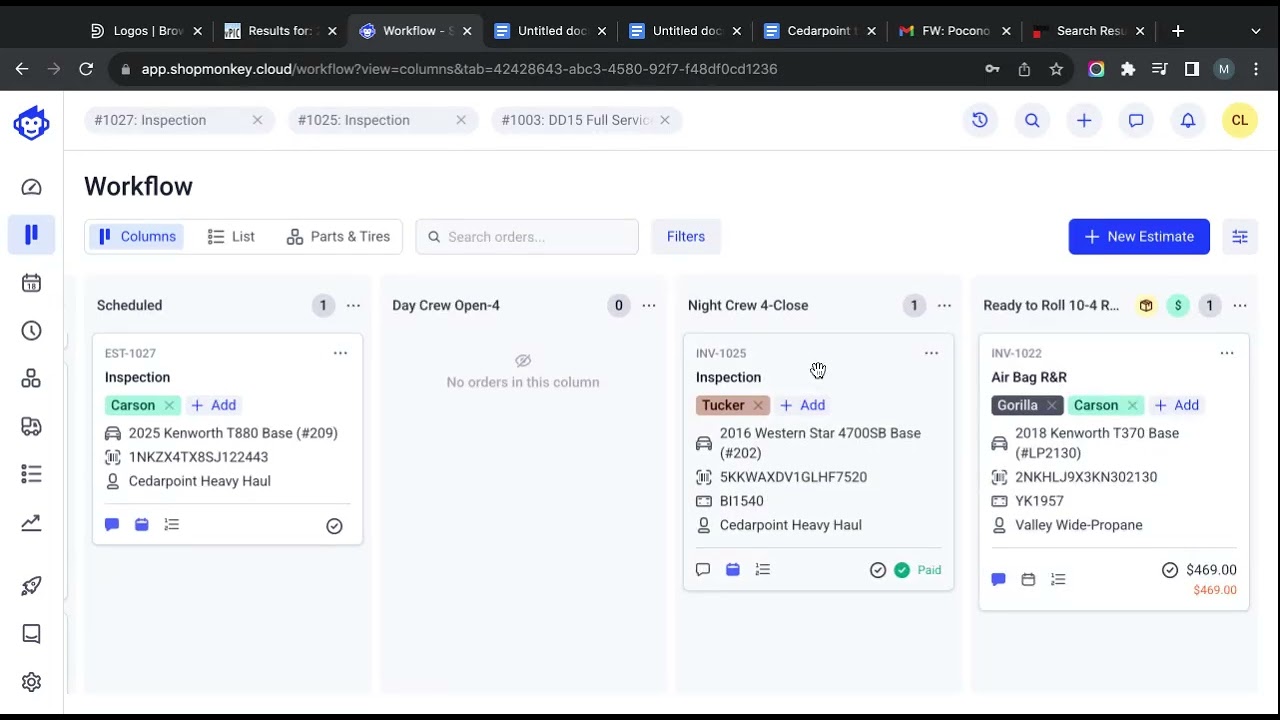Open task list icon on INV-1025 card
This screenshot has width=1280, height=720.
pyautogui.click(x=763, y=570)
